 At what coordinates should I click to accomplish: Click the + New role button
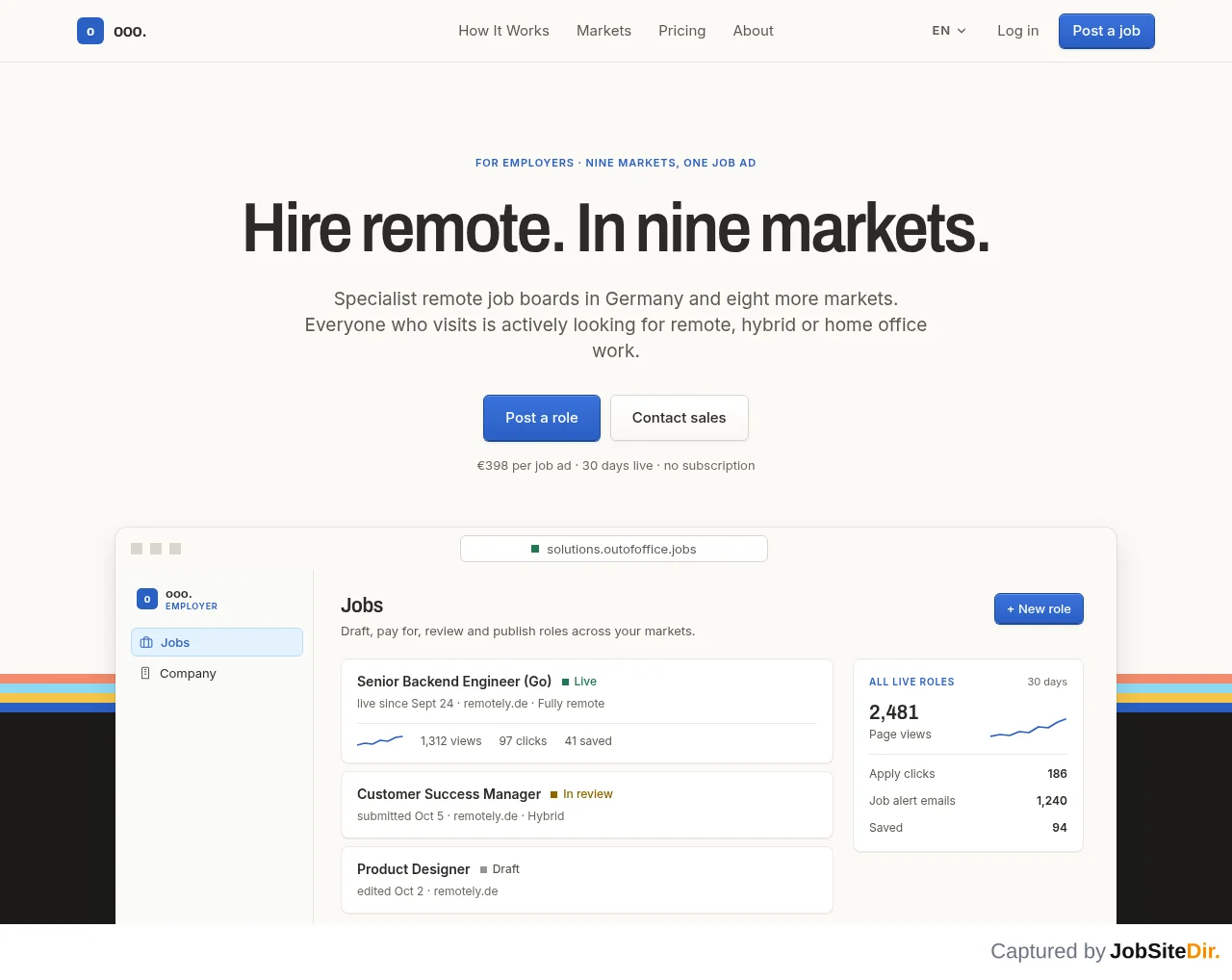click(x=1039, y=608)
